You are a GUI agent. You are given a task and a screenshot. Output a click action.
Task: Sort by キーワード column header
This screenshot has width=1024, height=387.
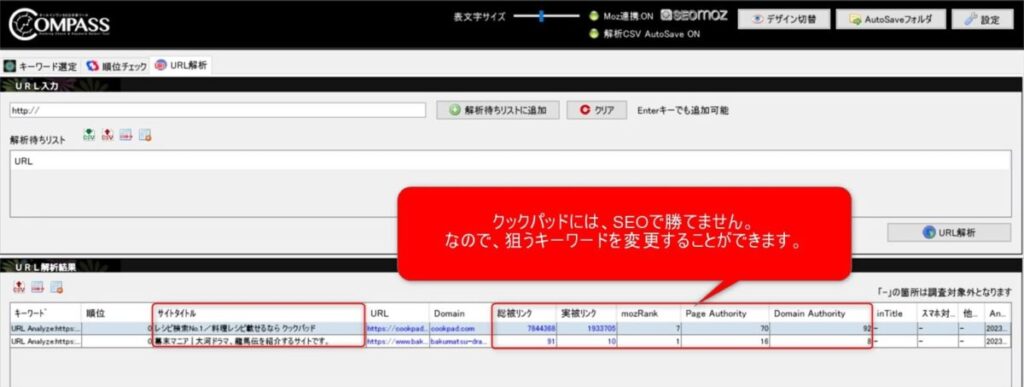click(46, 313)
